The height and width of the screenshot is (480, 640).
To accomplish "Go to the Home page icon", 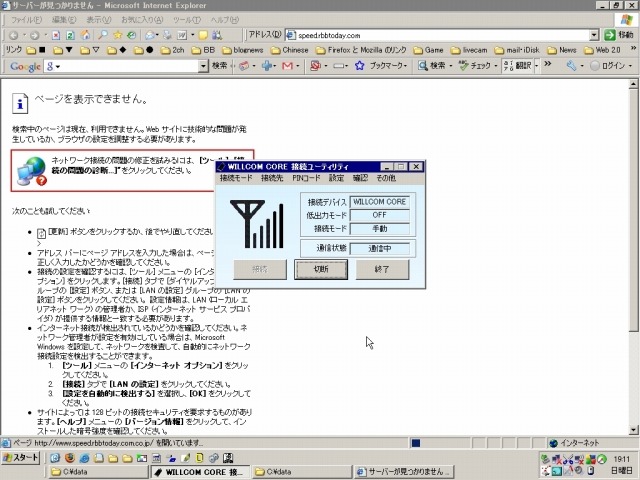I will click(85, 35).
